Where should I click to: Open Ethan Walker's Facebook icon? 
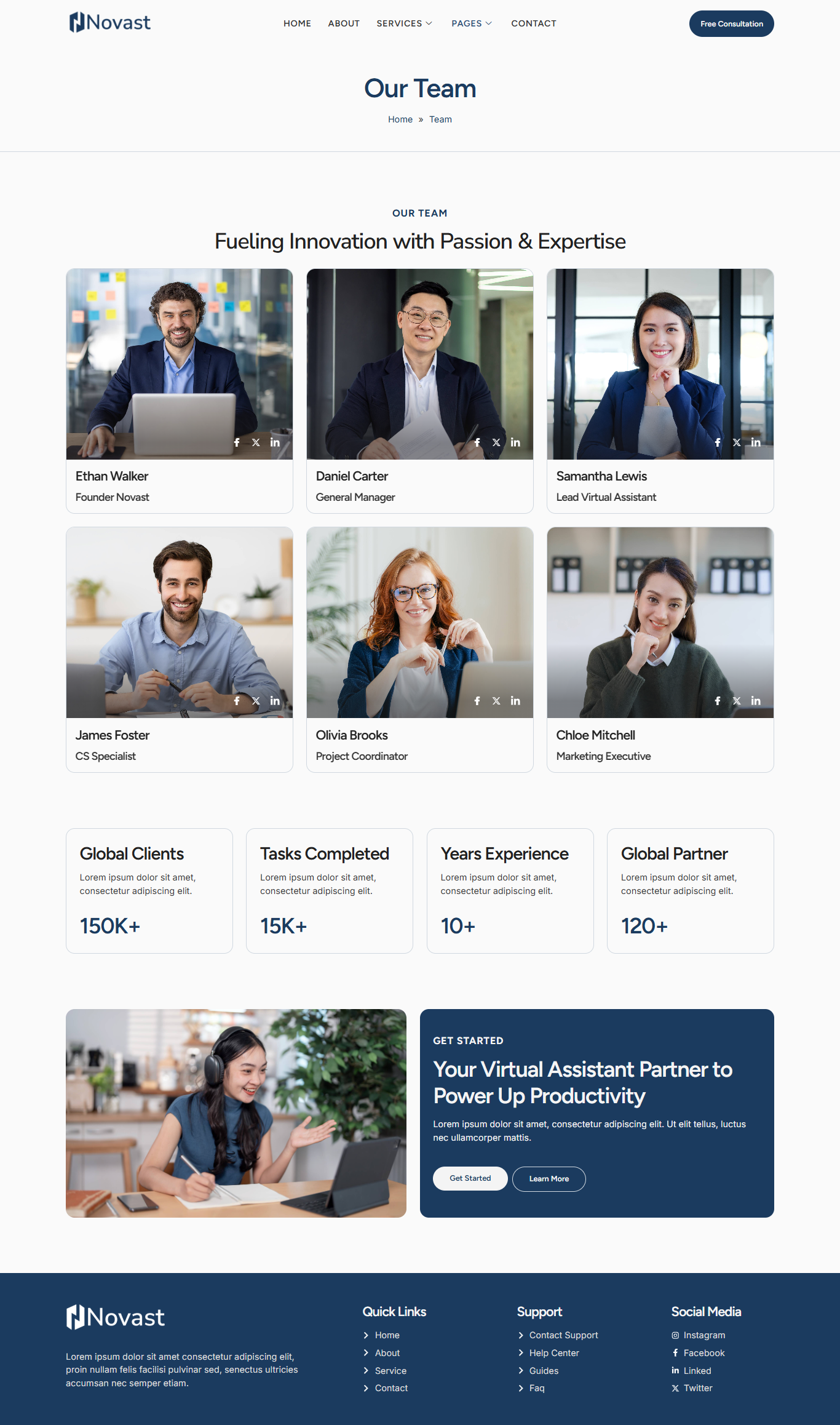[237, 442]
